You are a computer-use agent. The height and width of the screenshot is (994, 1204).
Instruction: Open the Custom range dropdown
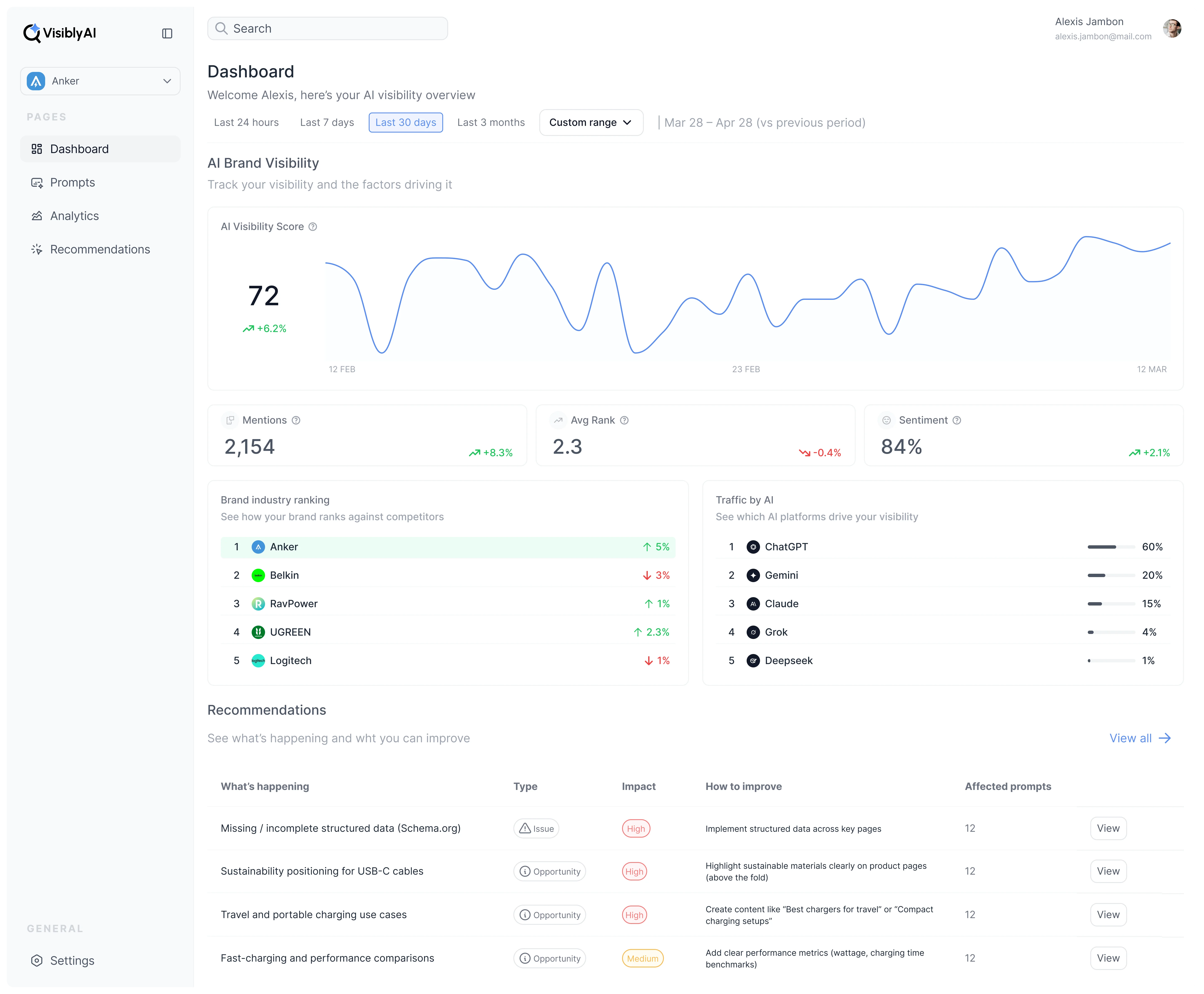tap(591, 123)
